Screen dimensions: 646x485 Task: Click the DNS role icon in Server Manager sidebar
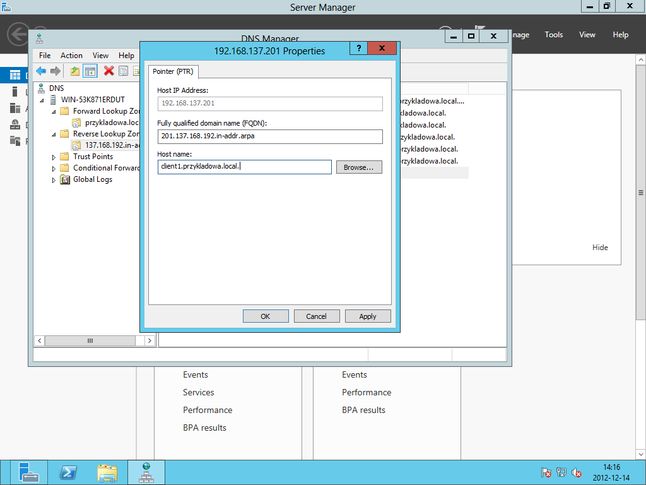click(x=15, y=124)
